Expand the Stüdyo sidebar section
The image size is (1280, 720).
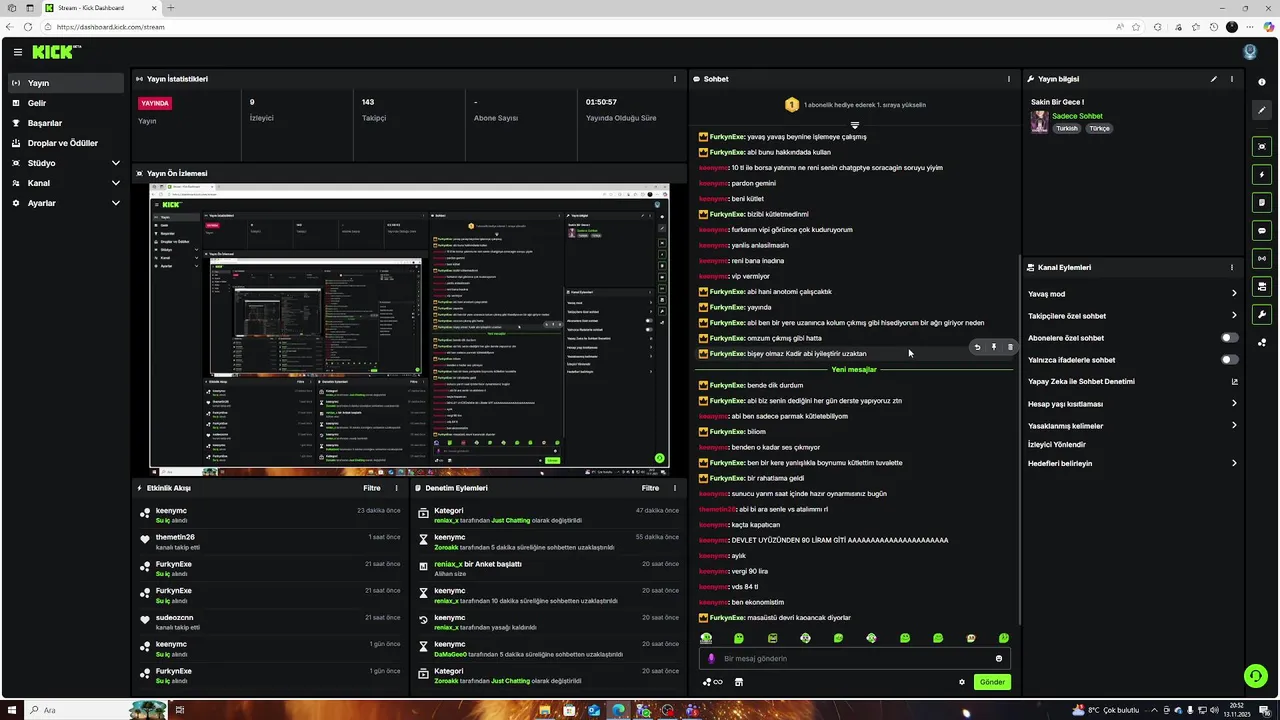click(x=66, y=163)
